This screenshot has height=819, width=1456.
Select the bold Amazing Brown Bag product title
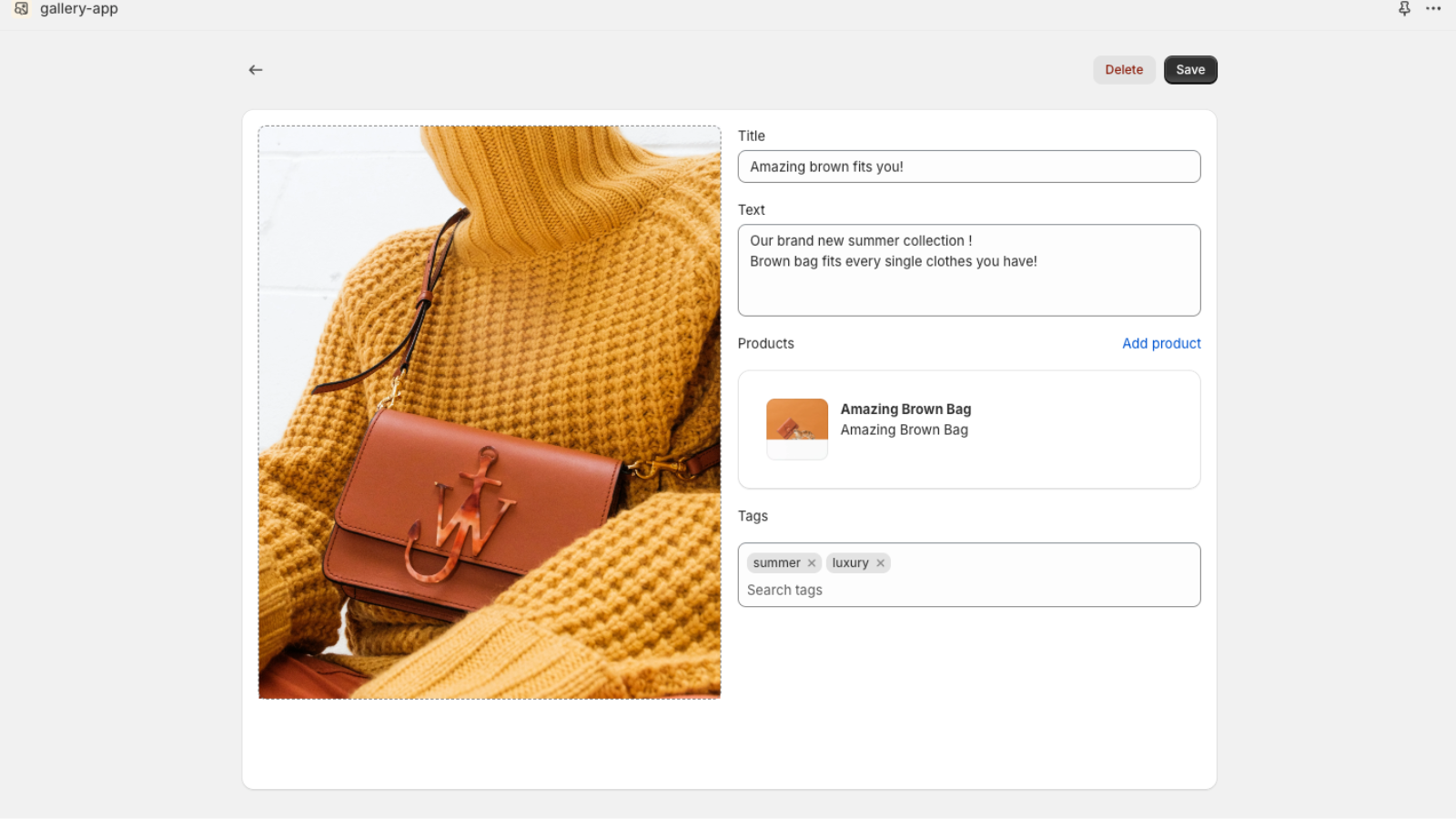pyautogui.click(x=905, y=409)
